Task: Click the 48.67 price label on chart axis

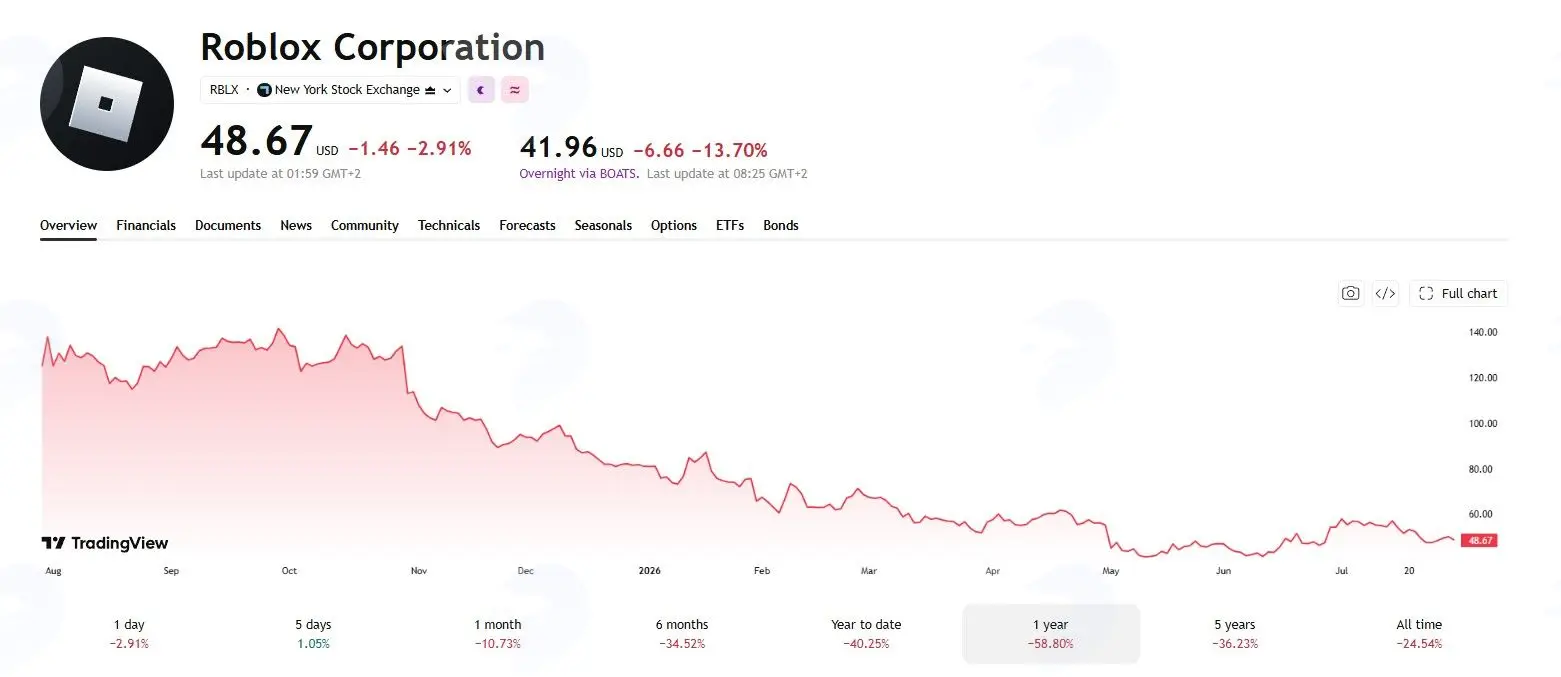Action: 1478,540
